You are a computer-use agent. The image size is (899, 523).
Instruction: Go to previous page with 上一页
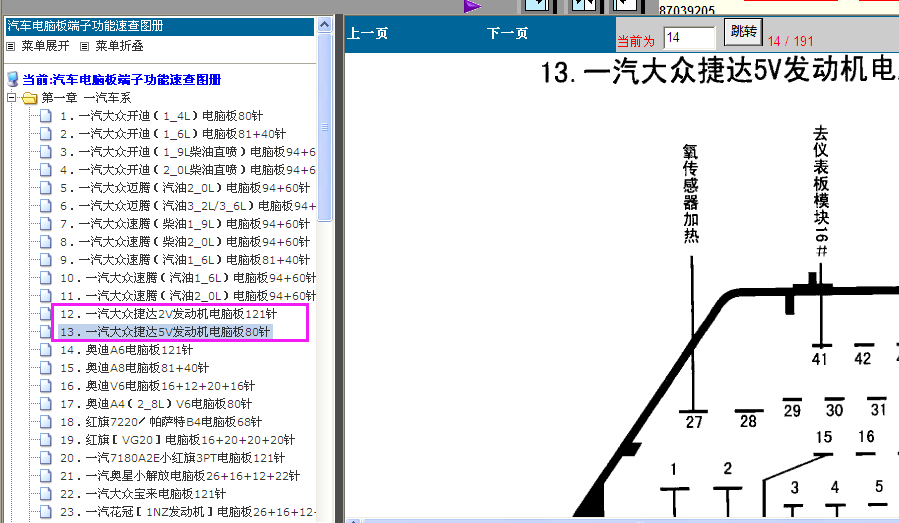pyautogui.click(x=368, y=33)
